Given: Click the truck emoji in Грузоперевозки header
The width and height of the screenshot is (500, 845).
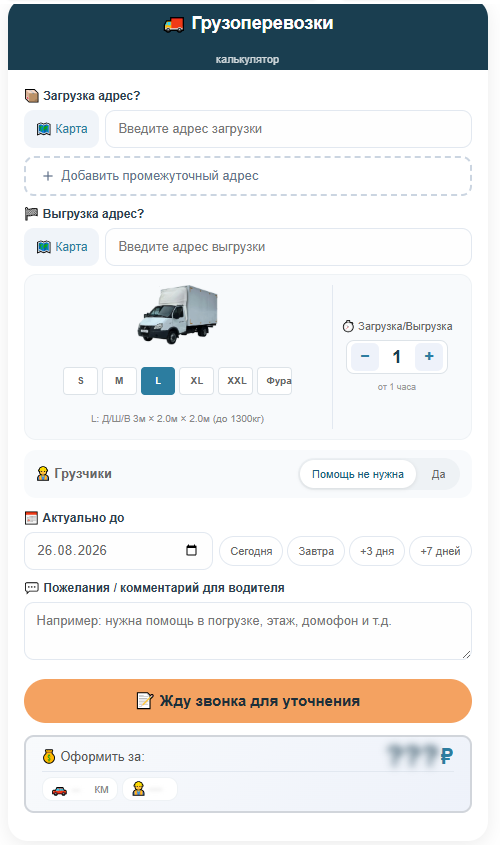Looking at the screenshot, I should coord(173,24).
